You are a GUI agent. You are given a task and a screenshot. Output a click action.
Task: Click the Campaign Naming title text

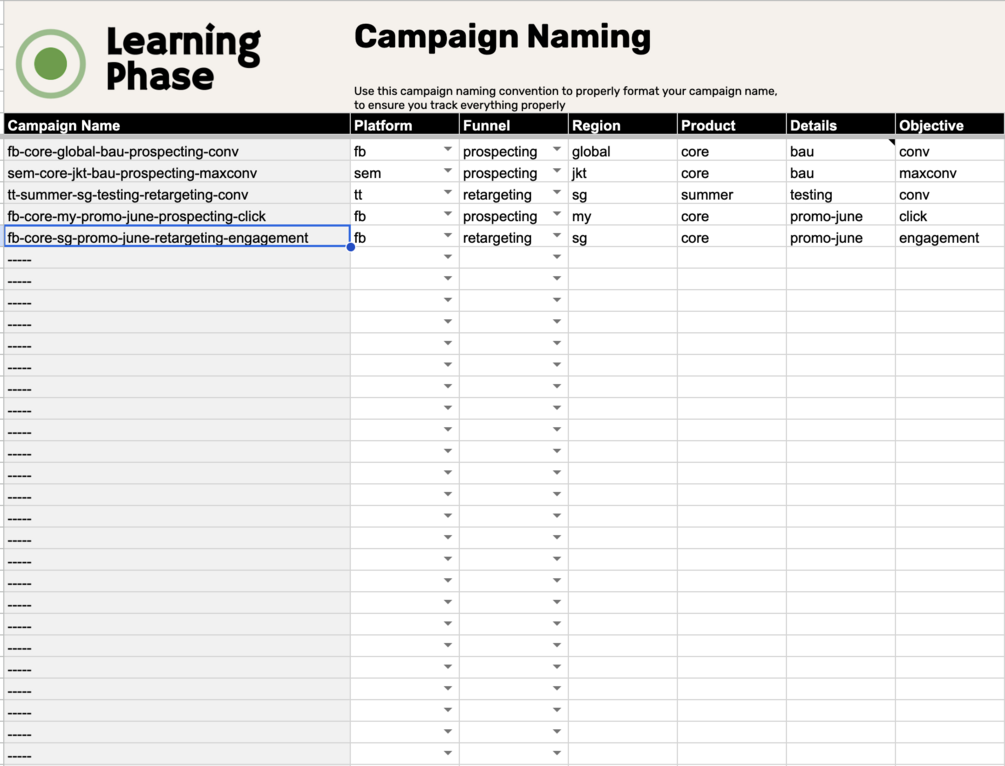(502, 37)
